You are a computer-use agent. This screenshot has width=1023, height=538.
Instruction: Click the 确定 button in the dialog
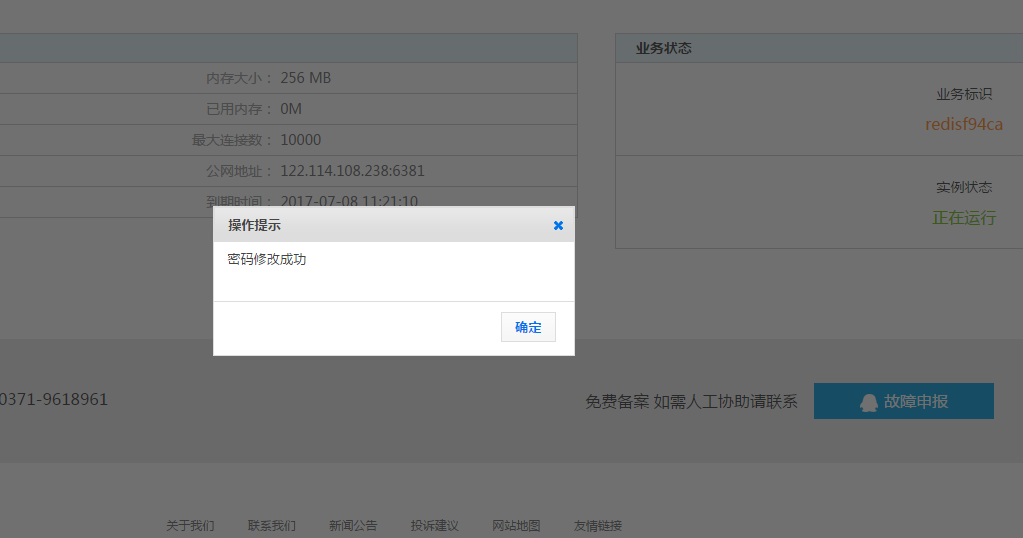(528, 327)
